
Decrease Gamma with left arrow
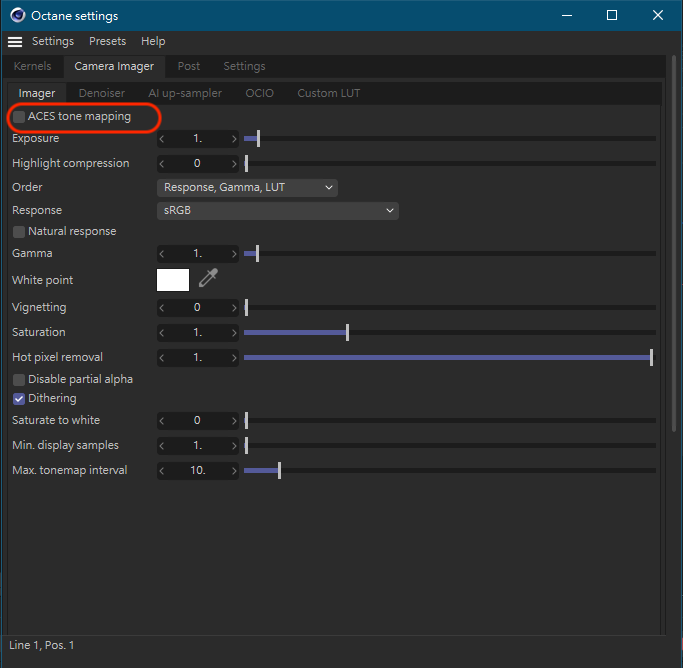(x=162, y=254)
